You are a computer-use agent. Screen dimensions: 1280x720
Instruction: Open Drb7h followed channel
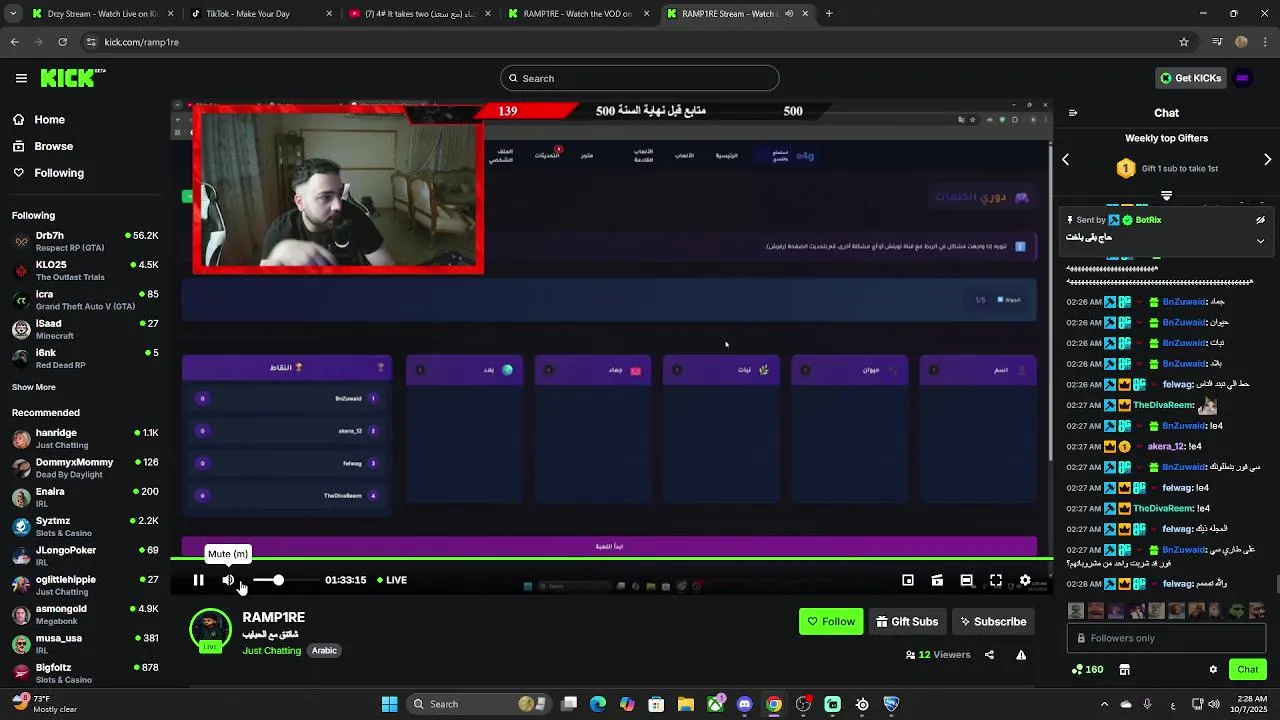(84, 241)
